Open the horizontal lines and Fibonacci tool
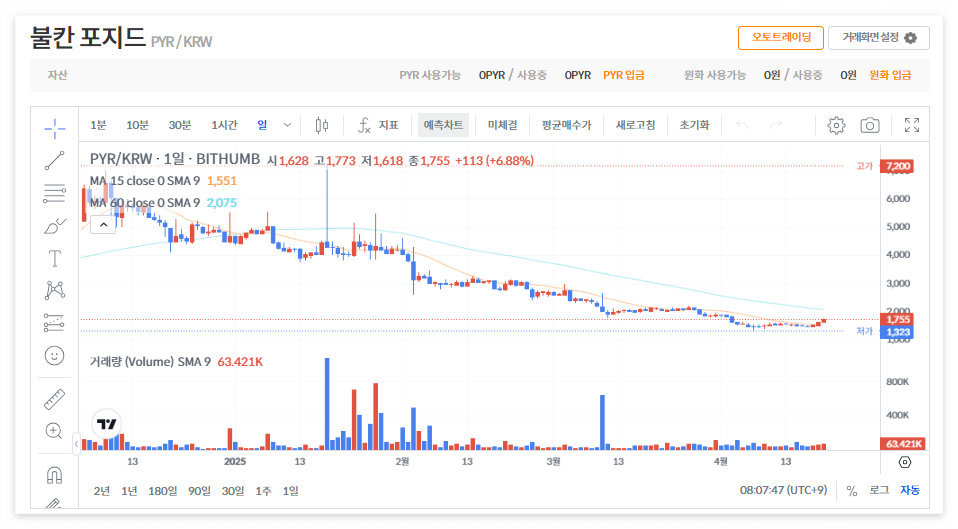The width and height of the screenshot is (958, 529). 54,194
